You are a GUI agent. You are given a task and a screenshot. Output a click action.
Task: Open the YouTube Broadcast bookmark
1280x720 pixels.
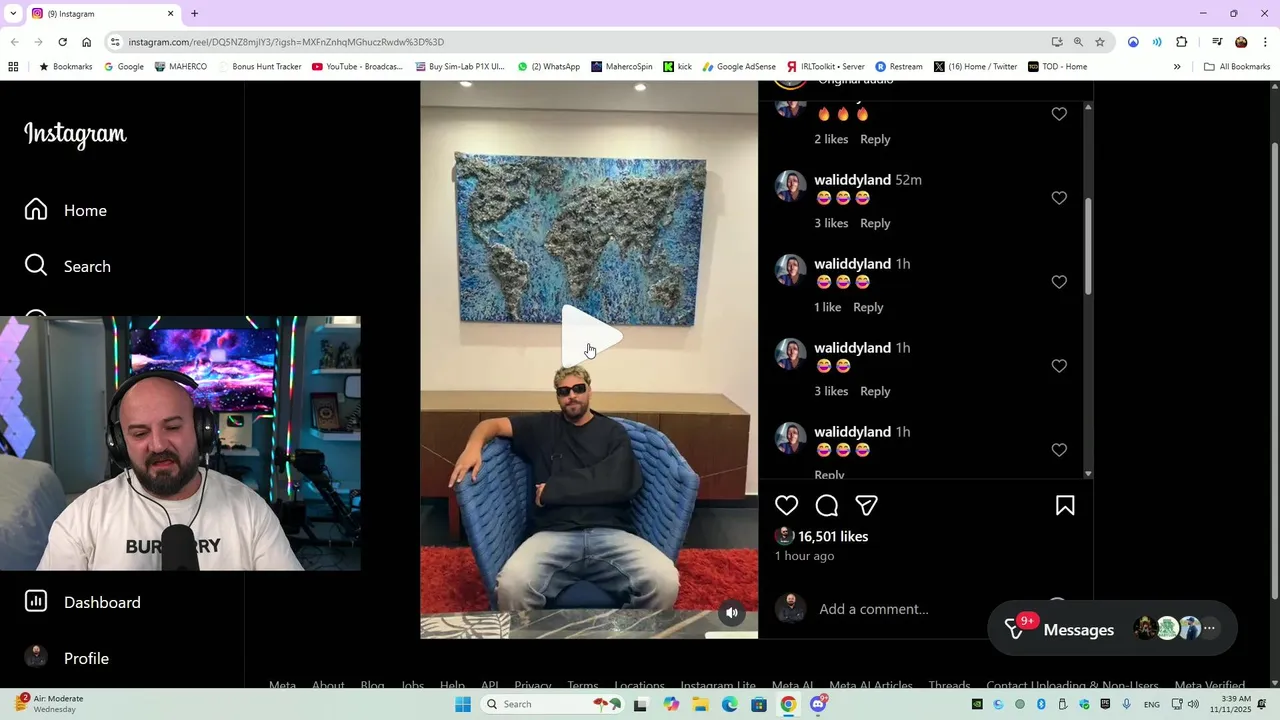pyautogui.click(x=357, y=67)
